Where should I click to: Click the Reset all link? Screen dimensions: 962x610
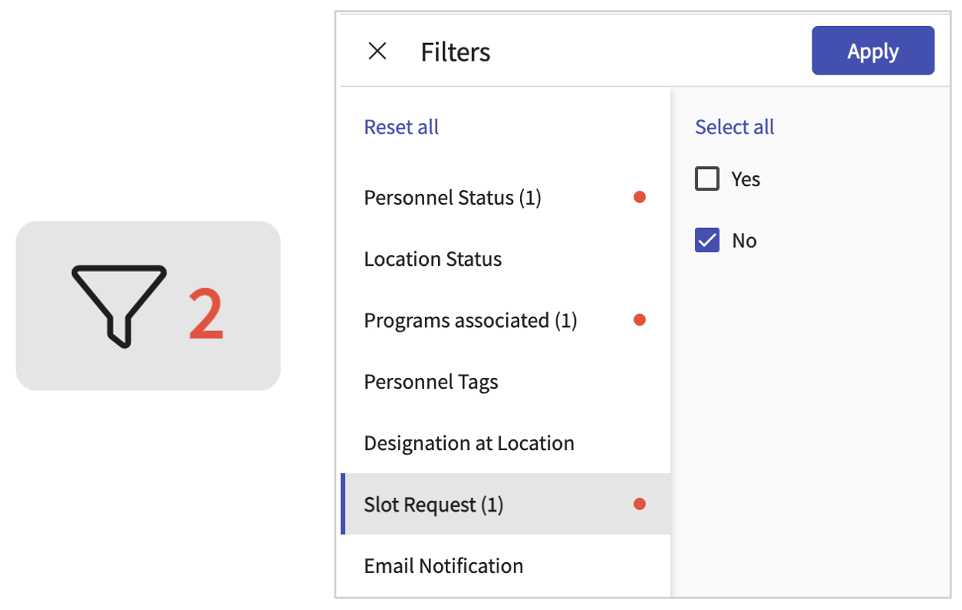(x=401, y=127)
